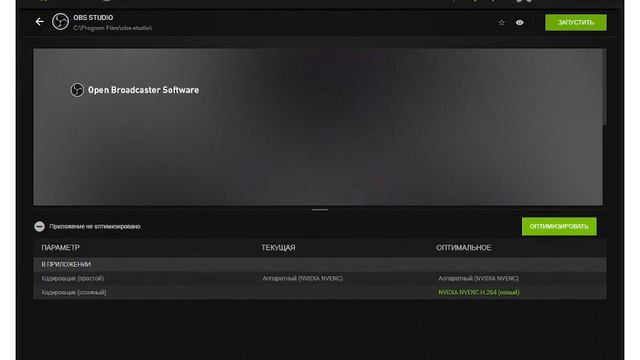Click the OBS STUDIO title text

(x=93, y=18)
